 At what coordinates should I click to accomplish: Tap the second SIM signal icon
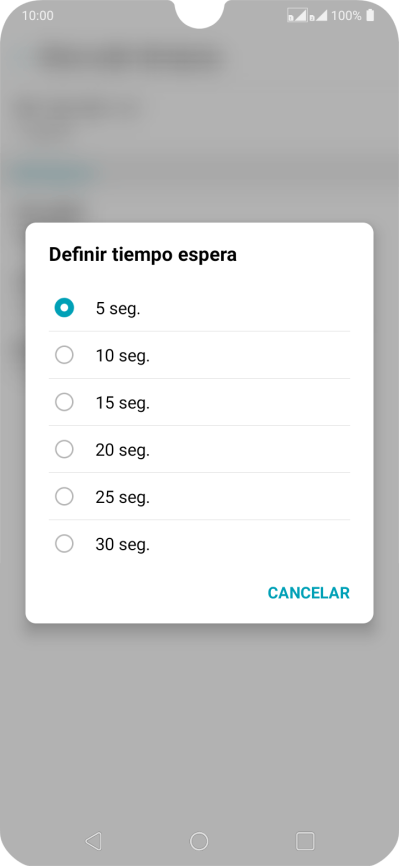pyautogui.click(x=318, y=15)
